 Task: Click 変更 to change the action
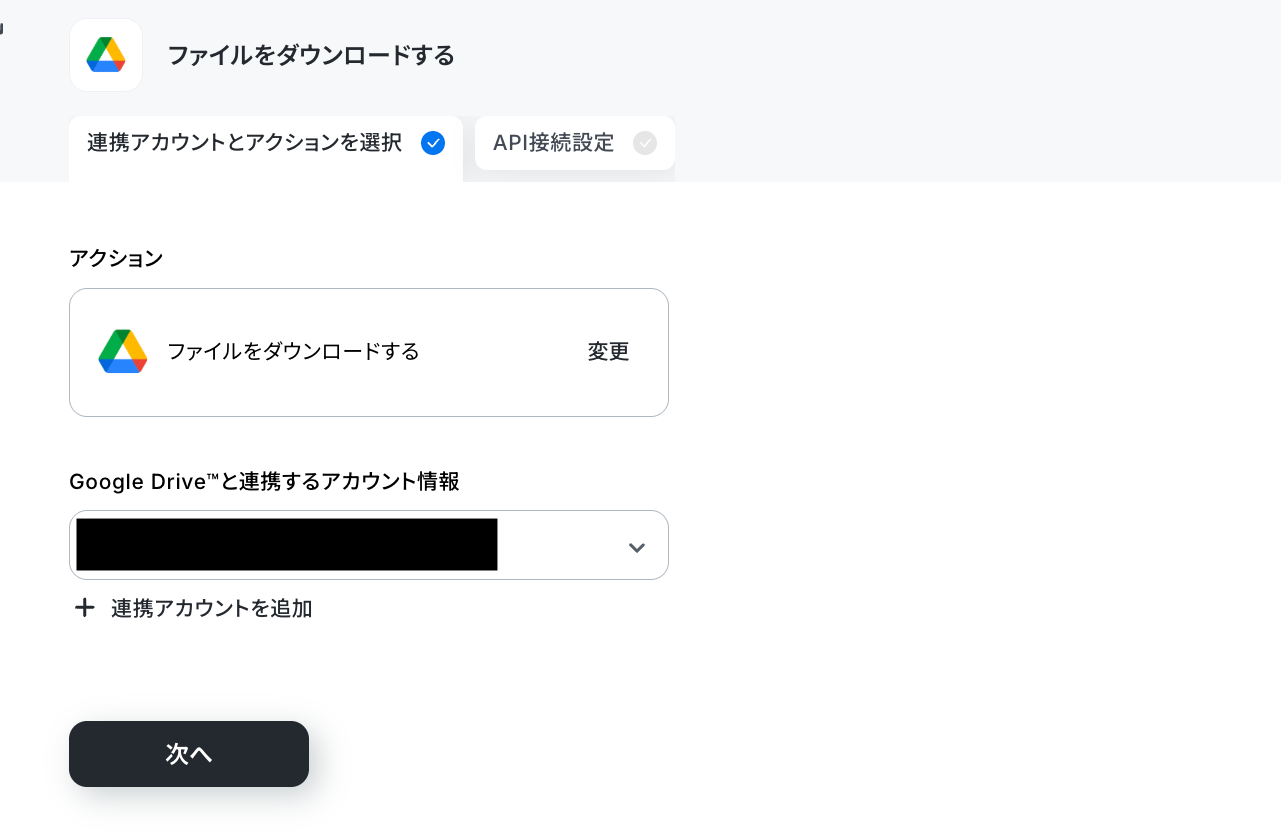coord(608,352)
